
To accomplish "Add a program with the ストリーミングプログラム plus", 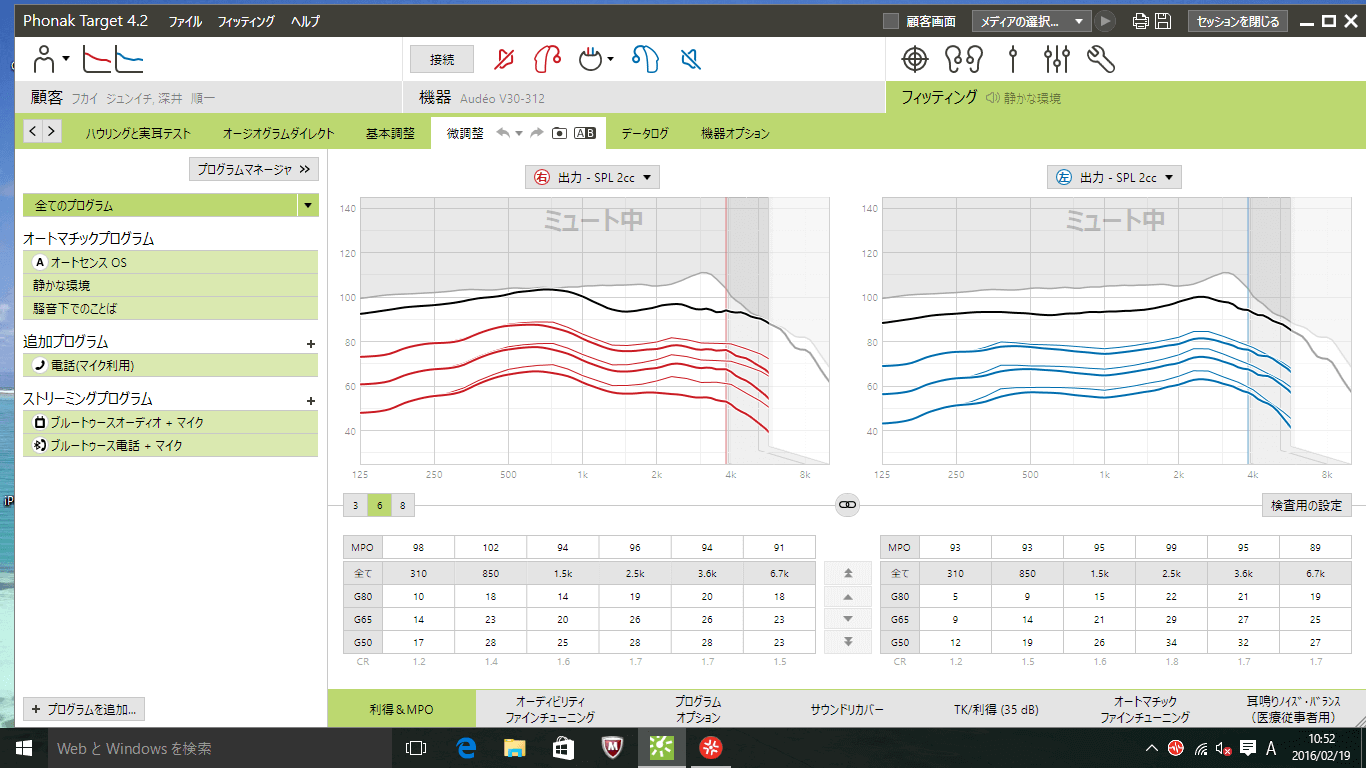I will tap(310, 400).
